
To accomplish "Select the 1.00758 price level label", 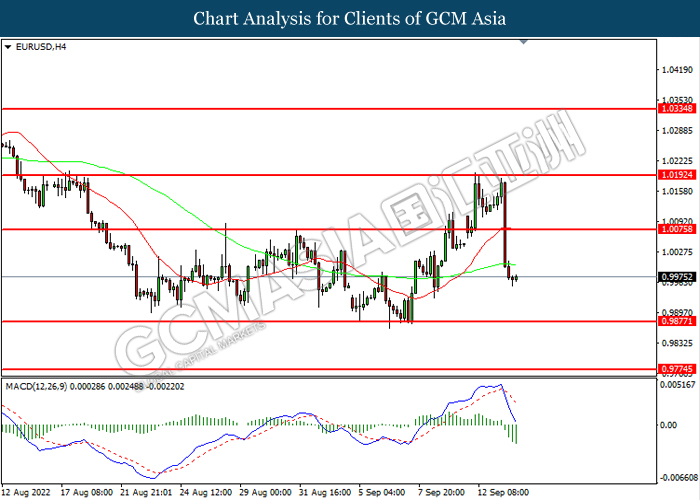I will click(677, 229).
